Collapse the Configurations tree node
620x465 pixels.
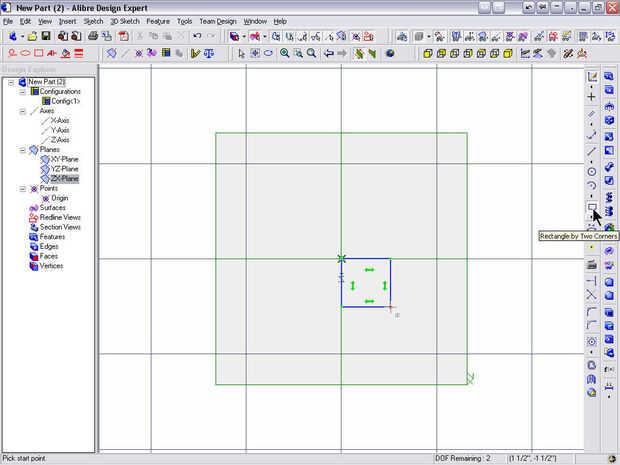pyautogui.click(x=23, y=92)
